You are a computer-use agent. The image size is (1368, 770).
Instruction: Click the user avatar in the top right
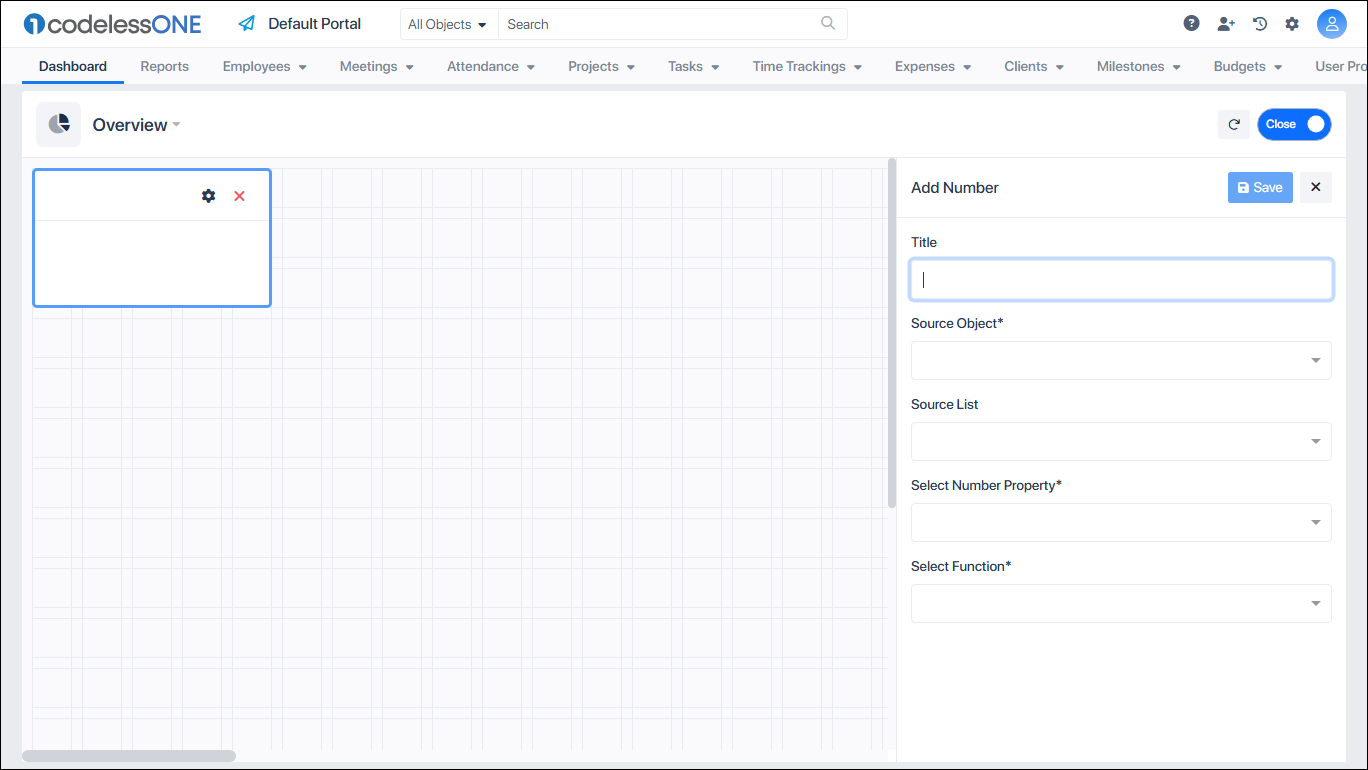point(1332,22)
